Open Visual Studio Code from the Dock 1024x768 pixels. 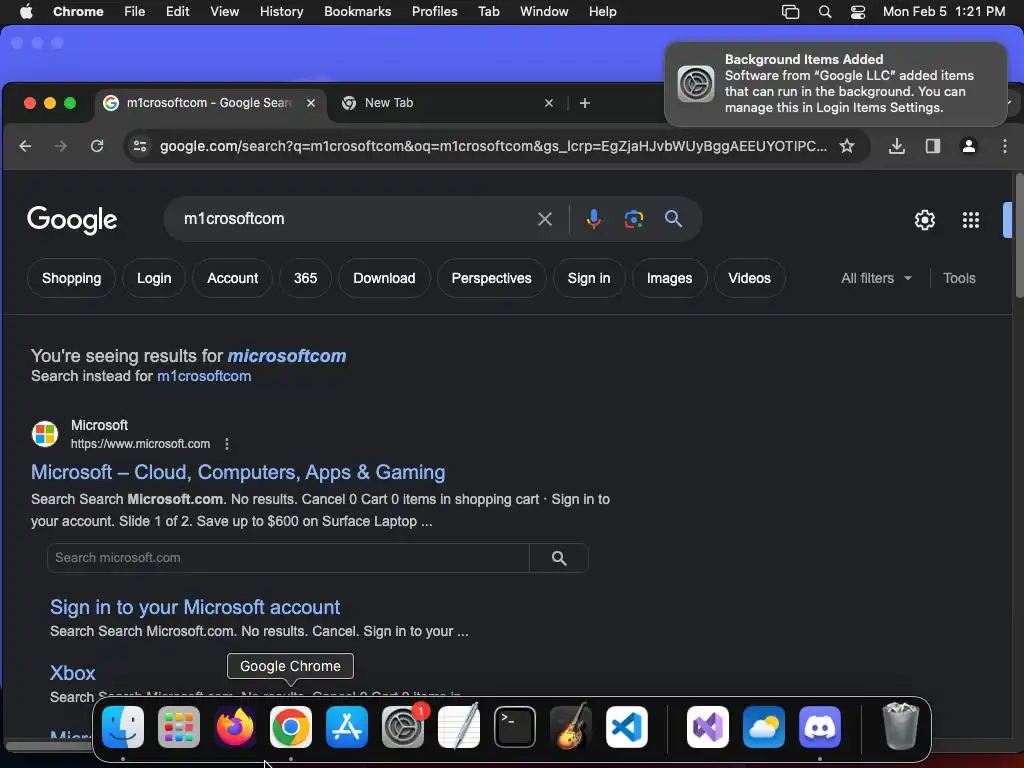tap(626, 727)
